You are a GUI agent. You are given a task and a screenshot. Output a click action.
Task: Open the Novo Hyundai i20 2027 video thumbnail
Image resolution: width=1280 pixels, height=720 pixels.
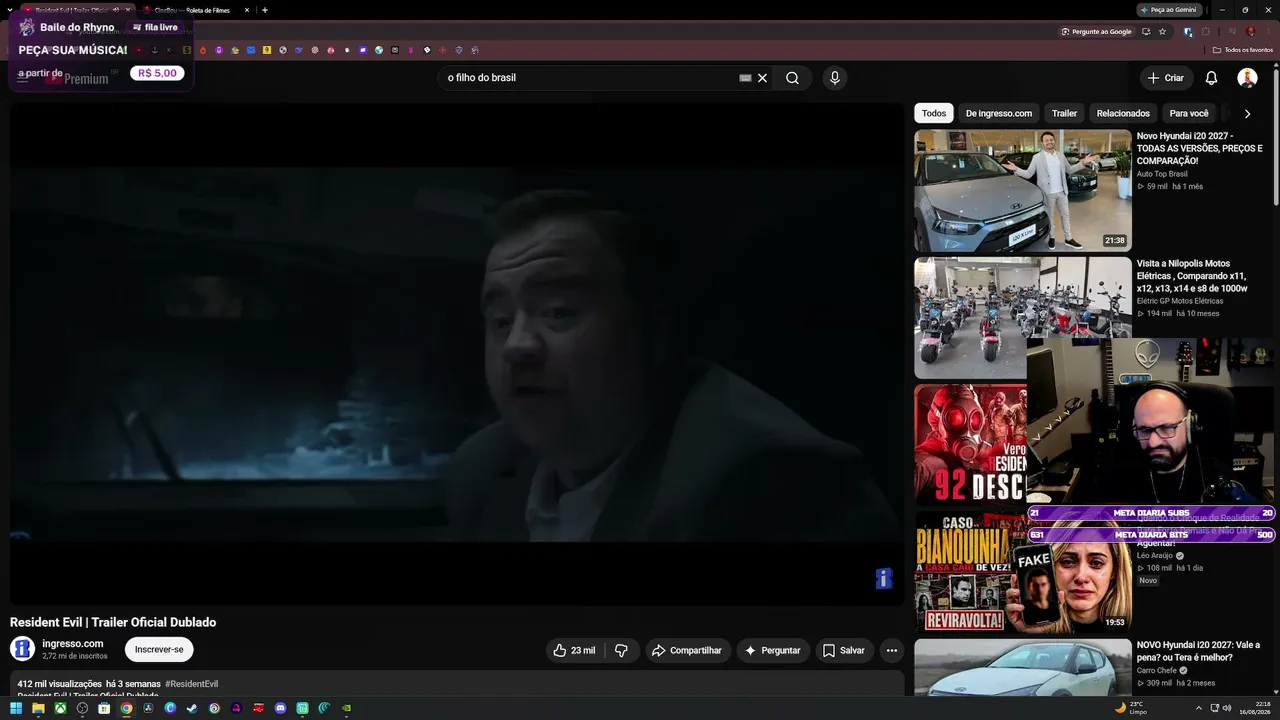click(x=1022, y=190)
